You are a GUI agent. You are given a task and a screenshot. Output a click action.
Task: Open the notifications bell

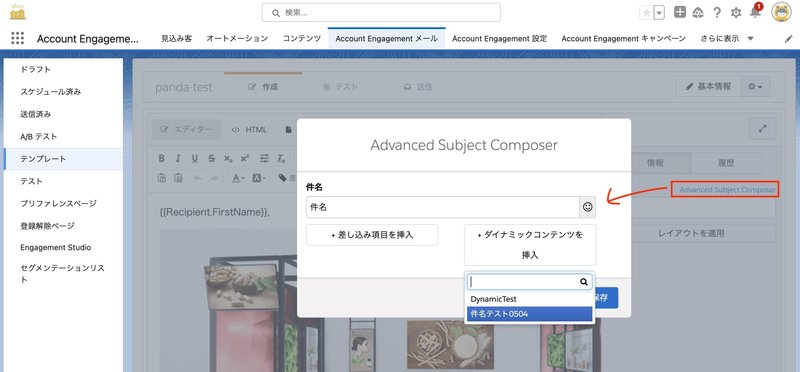click(x=755, y=13)
